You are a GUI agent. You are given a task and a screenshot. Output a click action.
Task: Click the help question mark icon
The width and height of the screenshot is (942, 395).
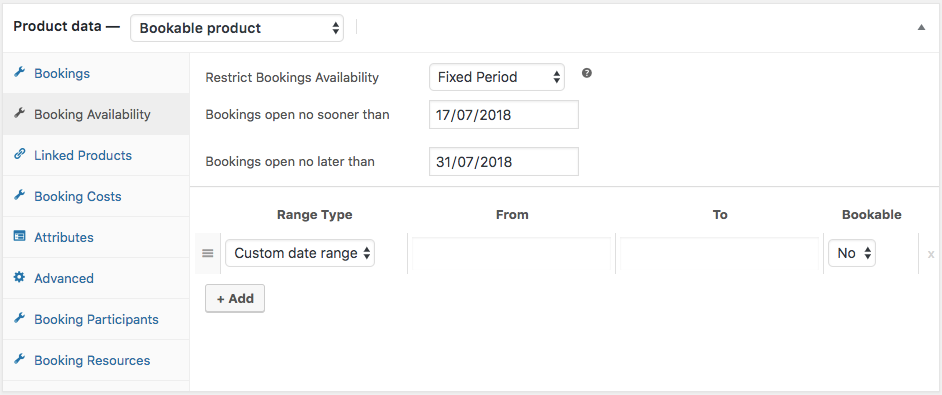coord(587,73)
